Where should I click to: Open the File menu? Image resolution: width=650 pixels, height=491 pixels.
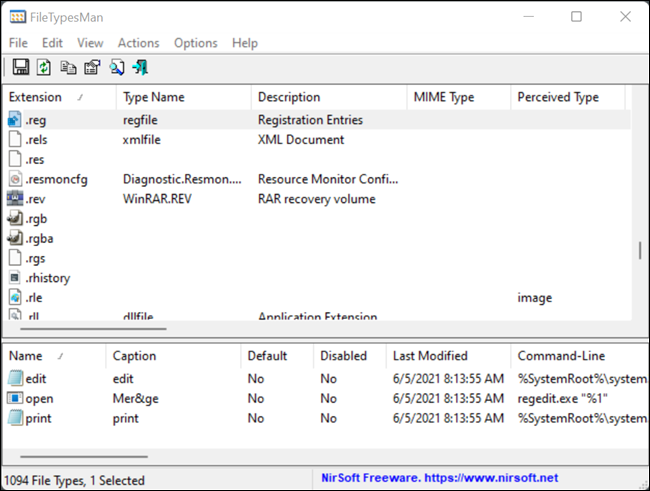(x=18, y=43)
